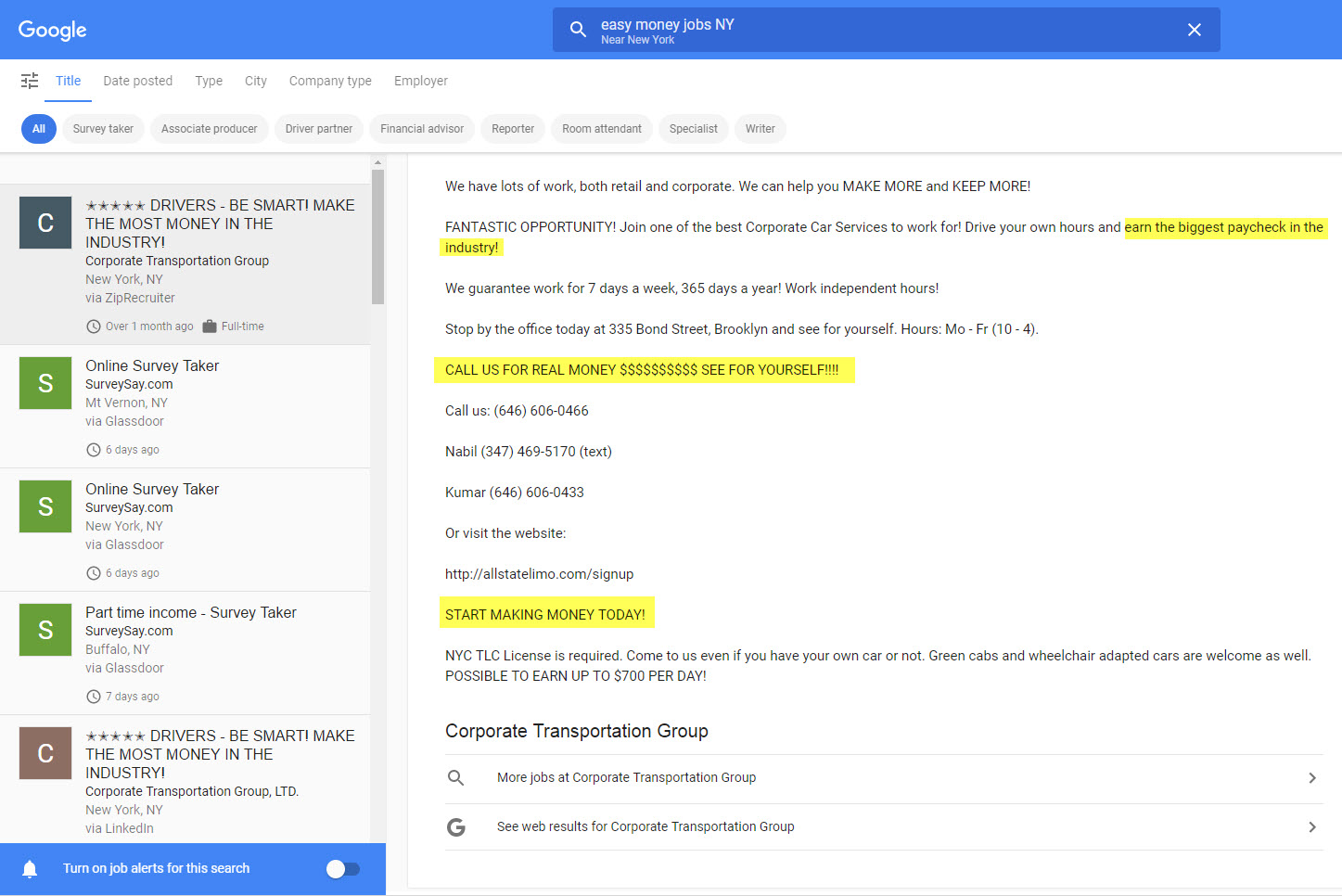The width and height of the screenshot is (1342, 896).
Task: Open the Date posted filter
Action: point(138,81)
